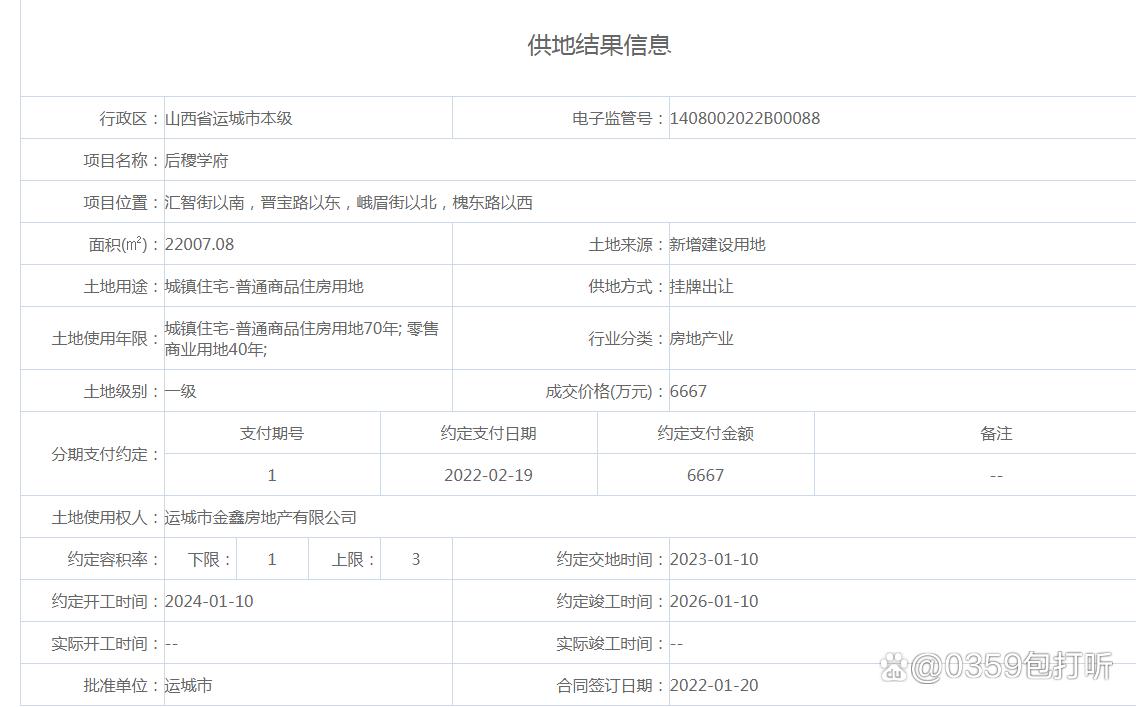The image size is (1136, 707).
Task: Select the agreed start date 2024-01-10
Action: click(212, 602)
